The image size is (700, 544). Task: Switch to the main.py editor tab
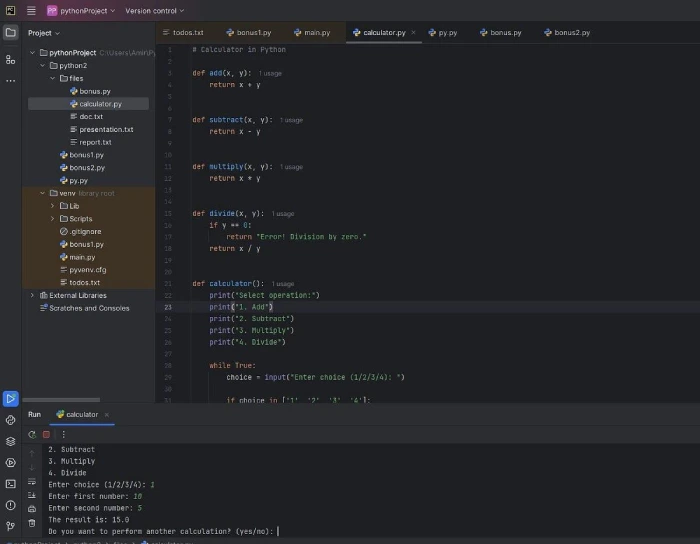(x=312, y=33)
